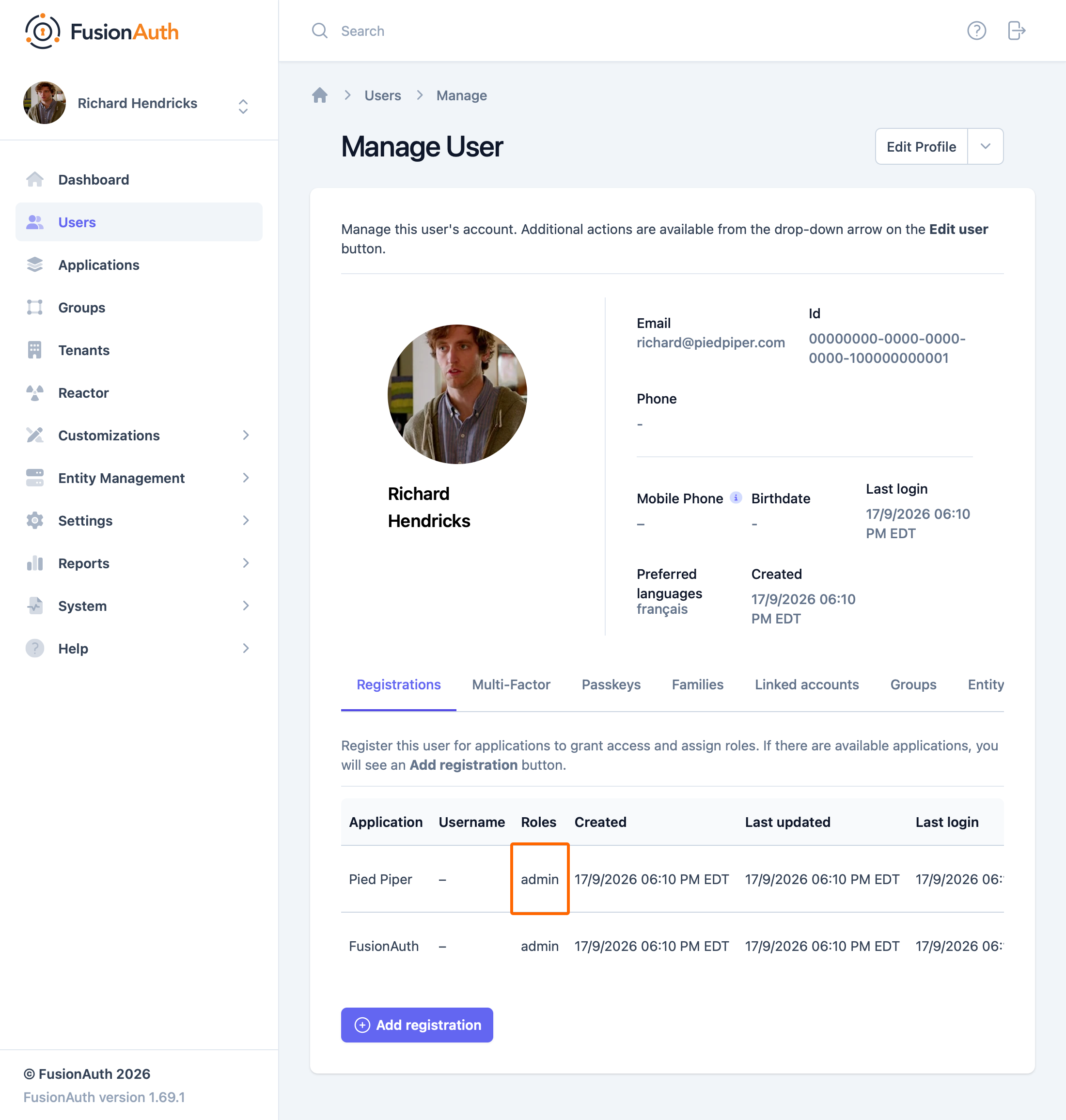Expand the Reports submenu chevron
This screenshot has height=1120, width=1066.
[246, 563]
